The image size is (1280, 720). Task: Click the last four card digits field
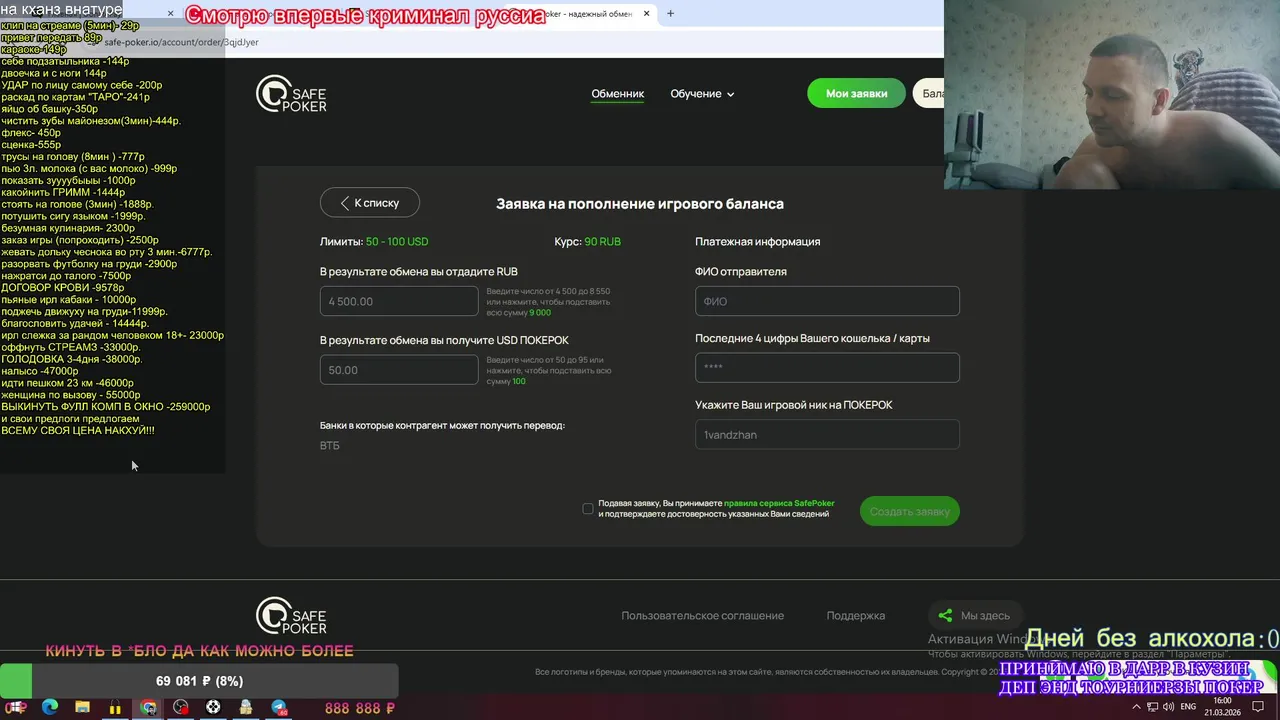[x=827, y=367]
